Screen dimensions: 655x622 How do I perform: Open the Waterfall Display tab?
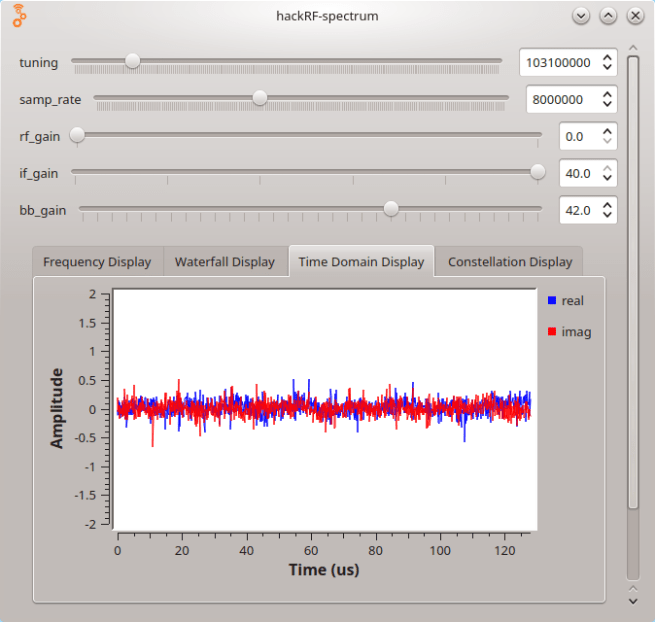tap(224, 262)
